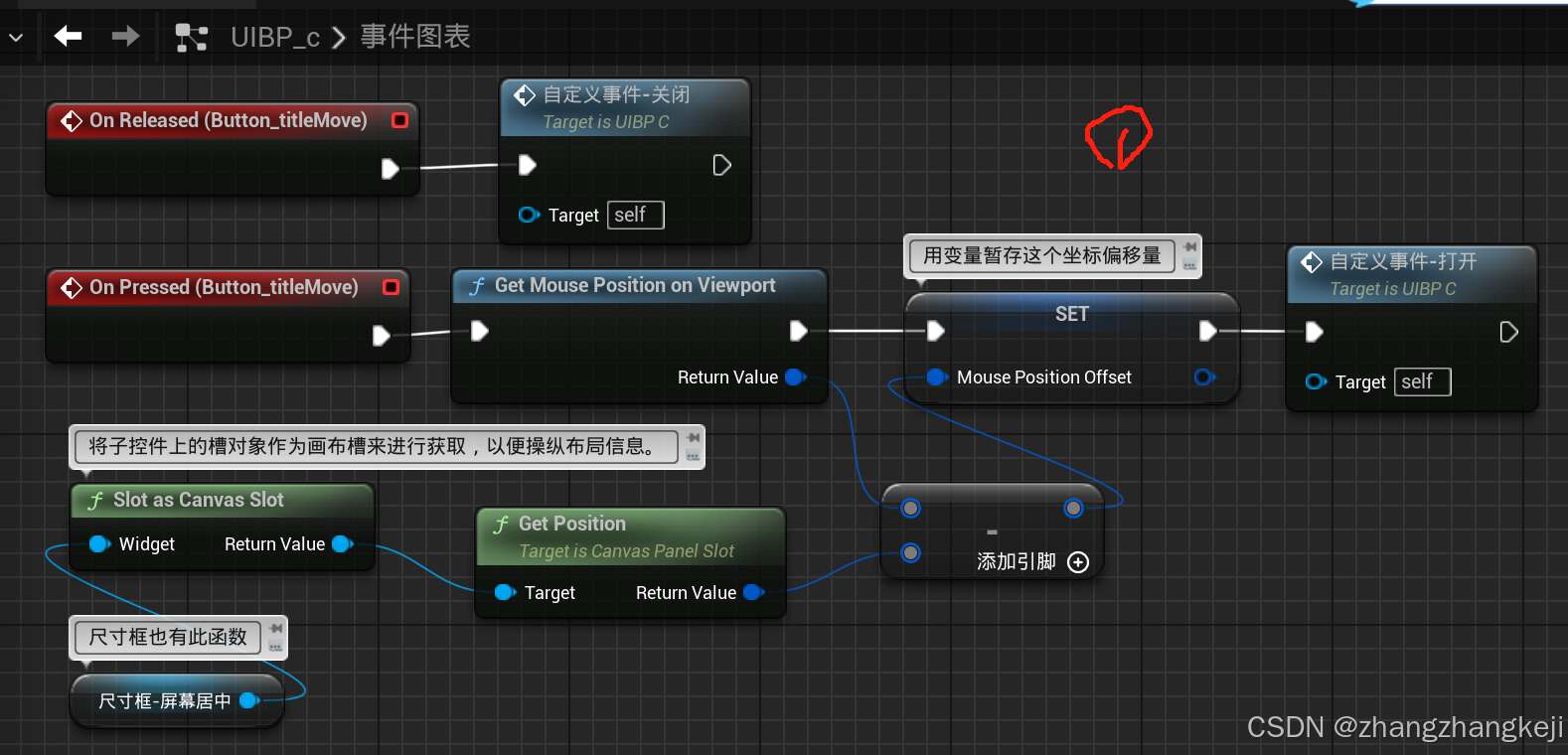Click Target pin of 自定义事件-关闭 node
1568x755 pixels.
529,215
